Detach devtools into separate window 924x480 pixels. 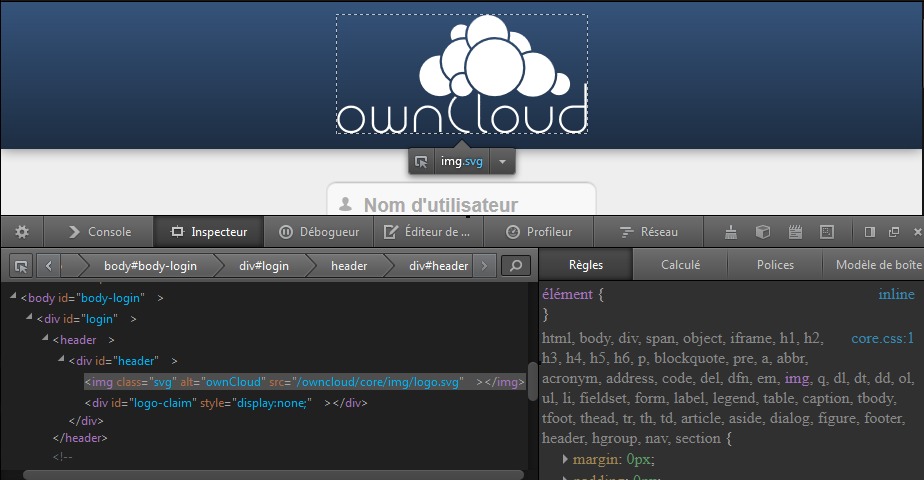click(x=894, y=232)
